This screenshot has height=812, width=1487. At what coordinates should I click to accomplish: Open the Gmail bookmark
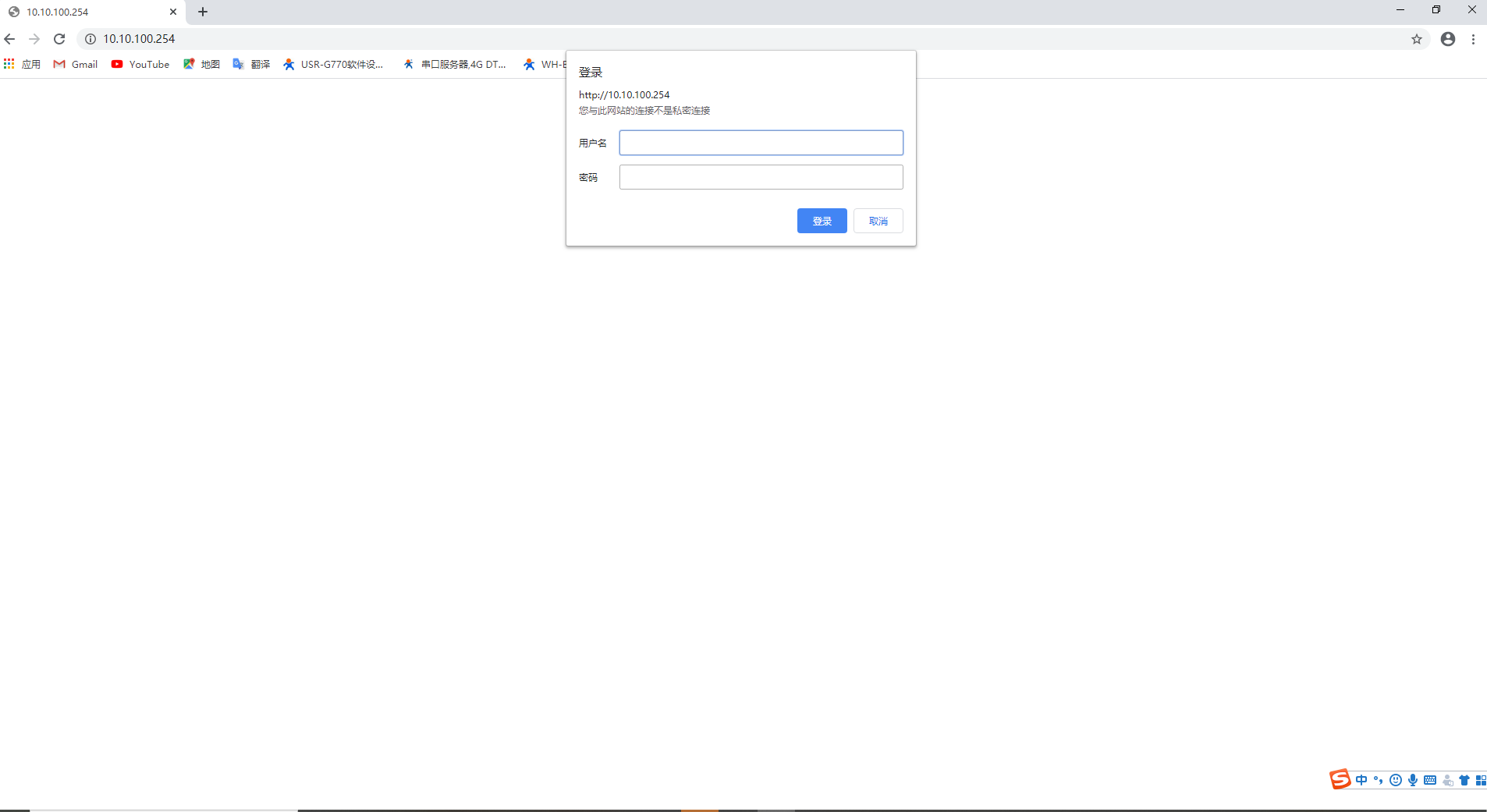76,65
